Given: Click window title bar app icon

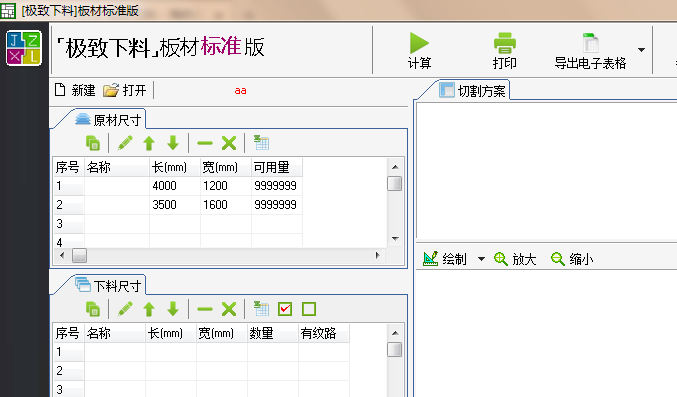Looking at the screenshot, I should [x=8, y=11].
